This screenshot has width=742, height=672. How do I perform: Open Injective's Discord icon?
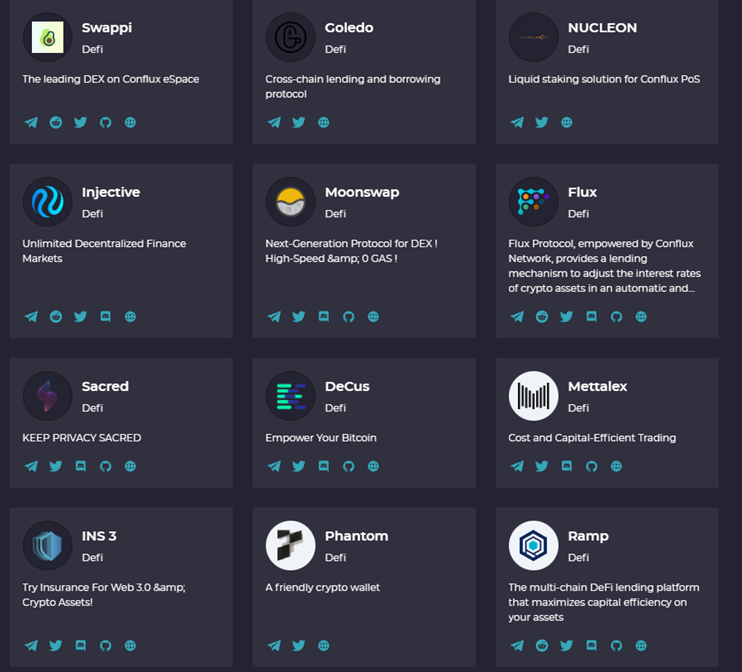tap(106, 317)
